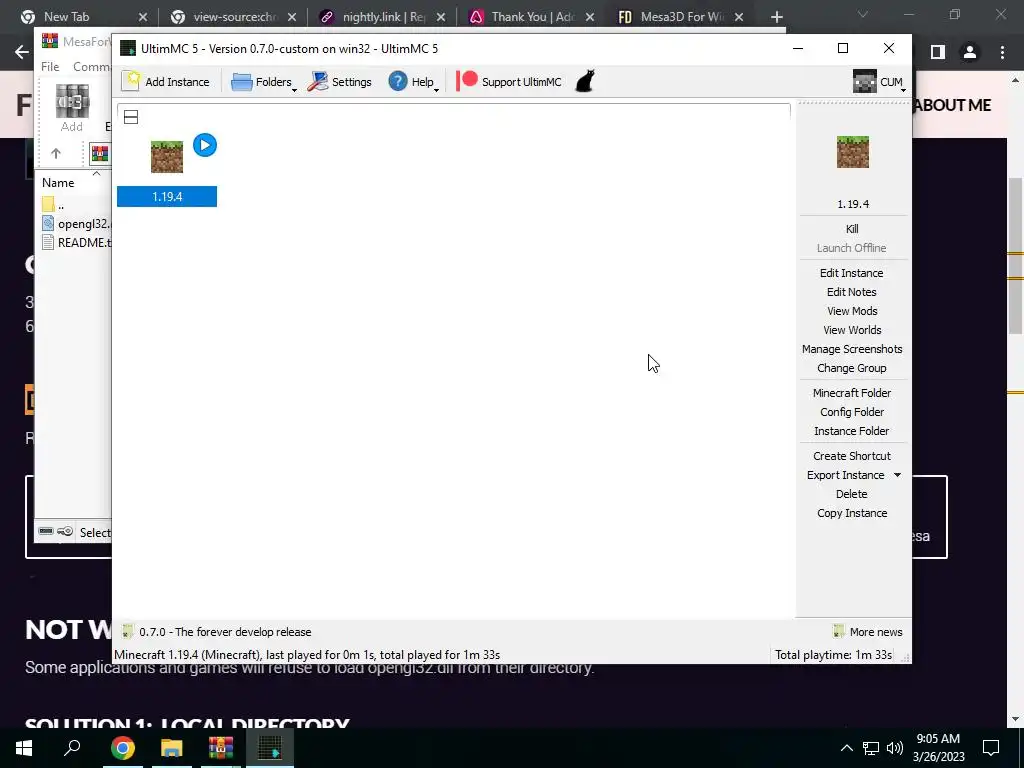Open Manage Screenshots
The image size is (1024, 768).
point(852,349)
